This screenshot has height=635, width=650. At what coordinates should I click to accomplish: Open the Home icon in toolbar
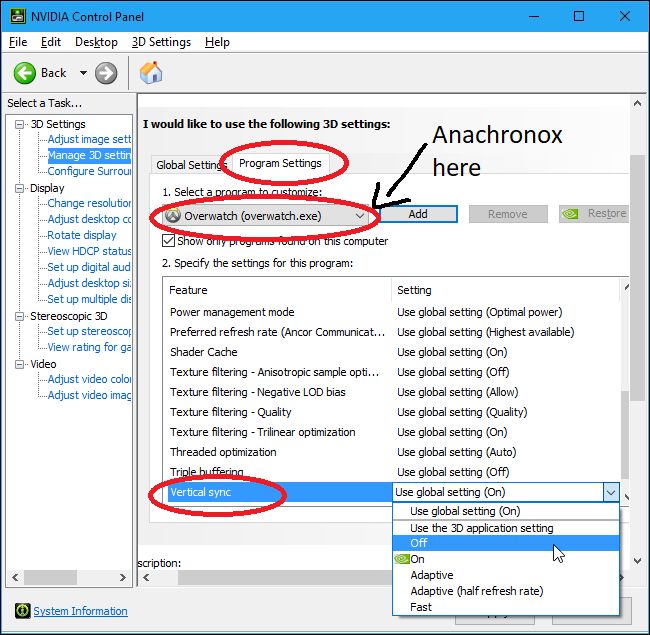click(x=151, y=73)
